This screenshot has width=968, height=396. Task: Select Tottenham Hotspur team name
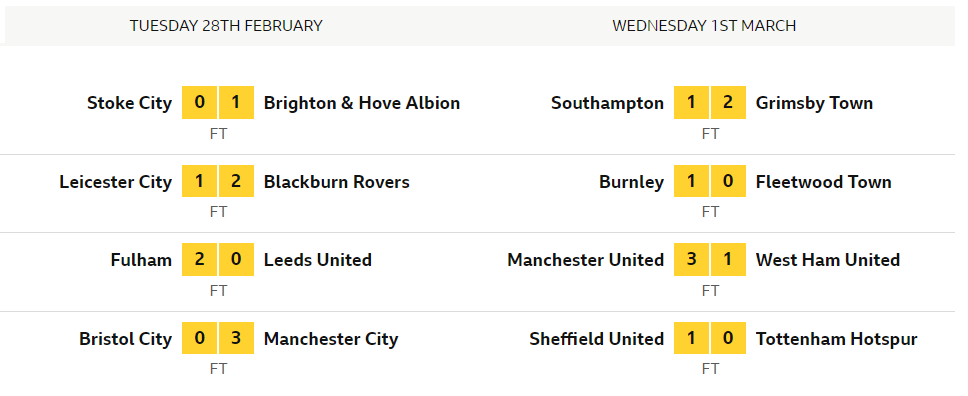point(837,339)
